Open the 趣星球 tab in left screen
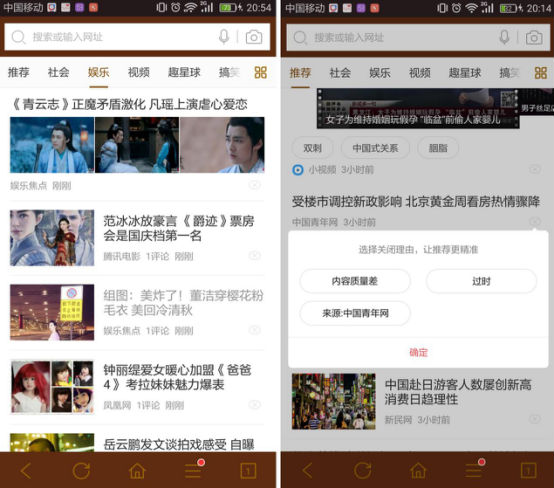This screenshot has height=488, width=554. 184,72
